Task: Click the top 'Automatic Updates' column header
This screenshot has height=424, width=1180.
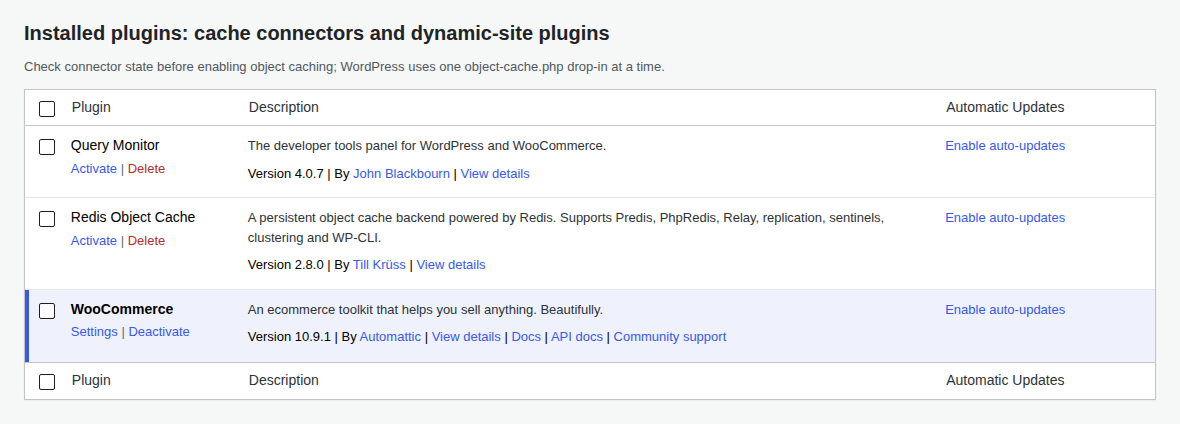Action: click(1005, 108)
